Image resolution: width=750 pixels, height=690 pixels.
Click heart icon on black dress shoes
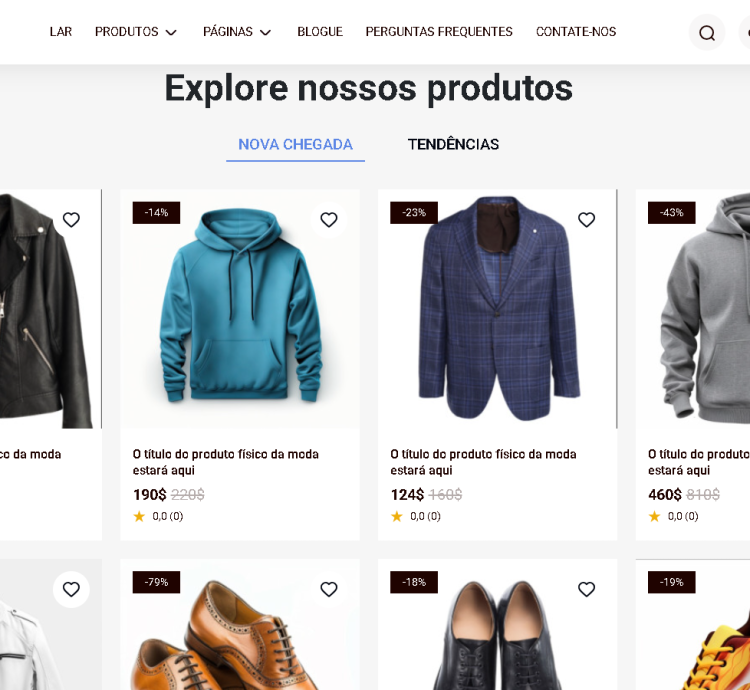587,590
